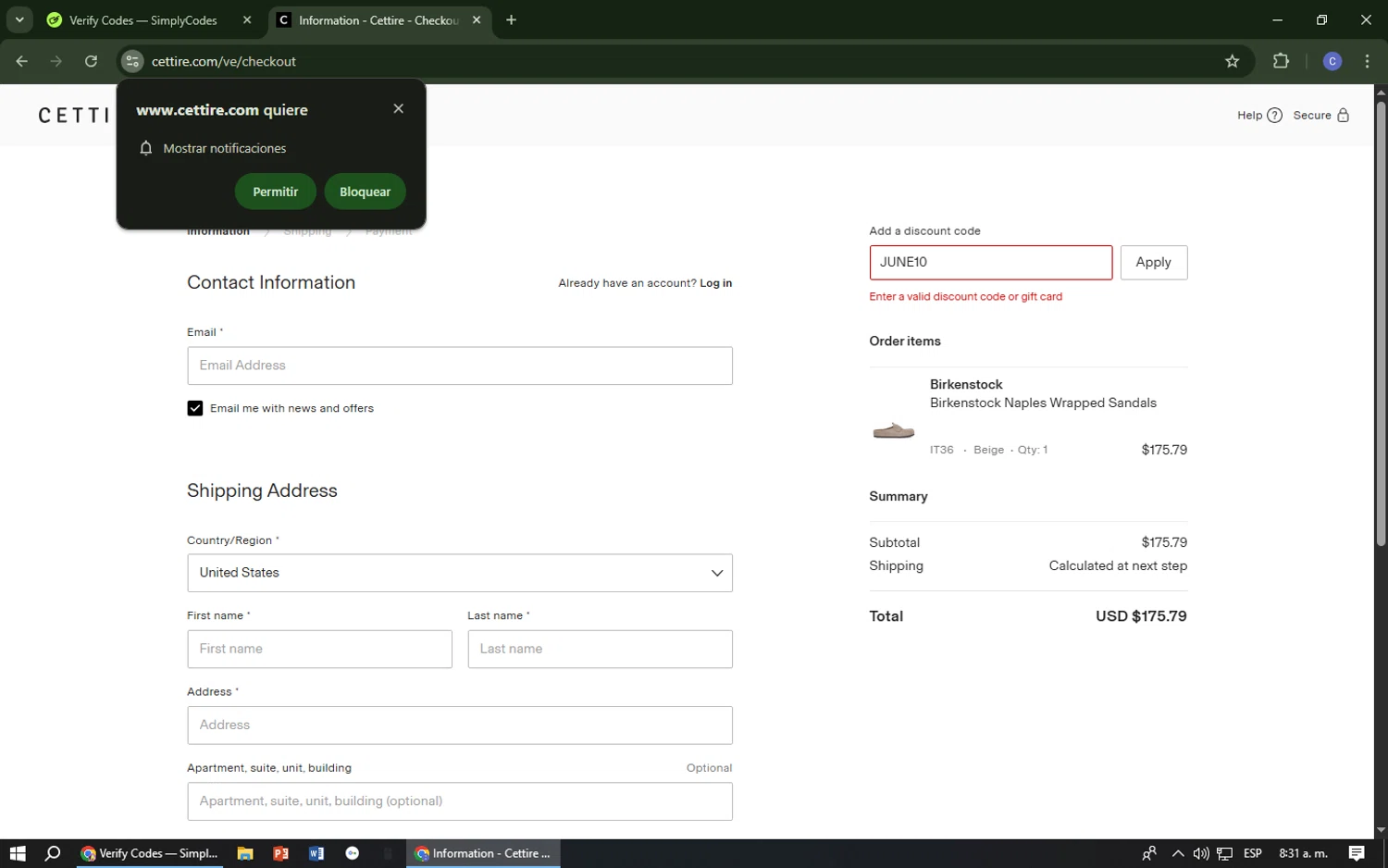Click the volume speaker tray icon

(1201, 853)
